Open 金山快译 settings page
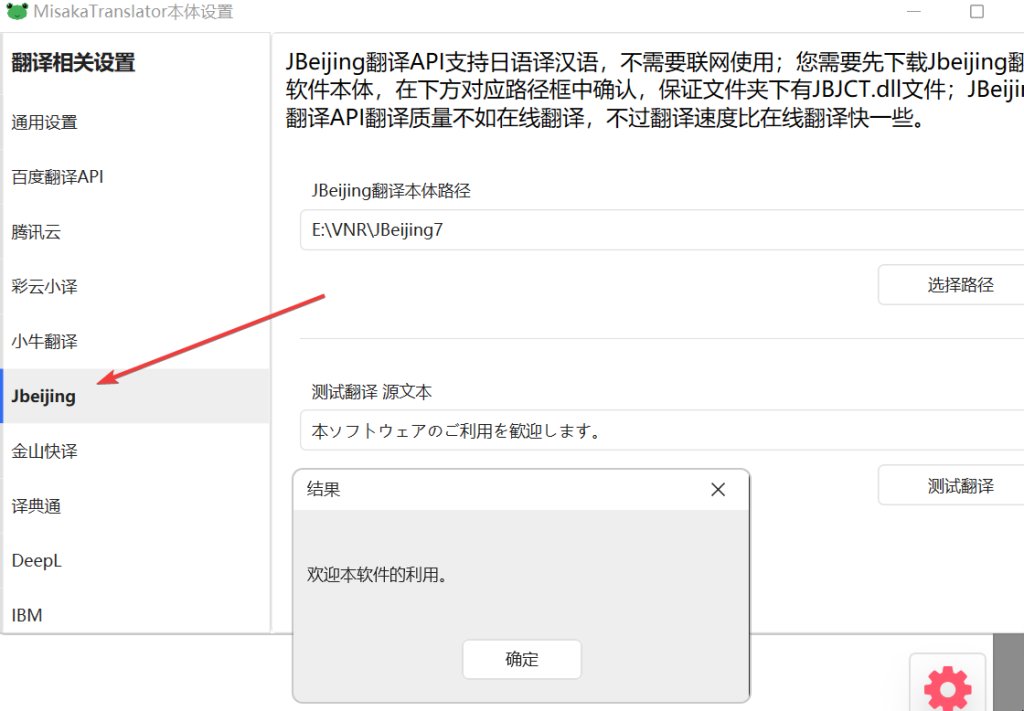 point(44,452)
